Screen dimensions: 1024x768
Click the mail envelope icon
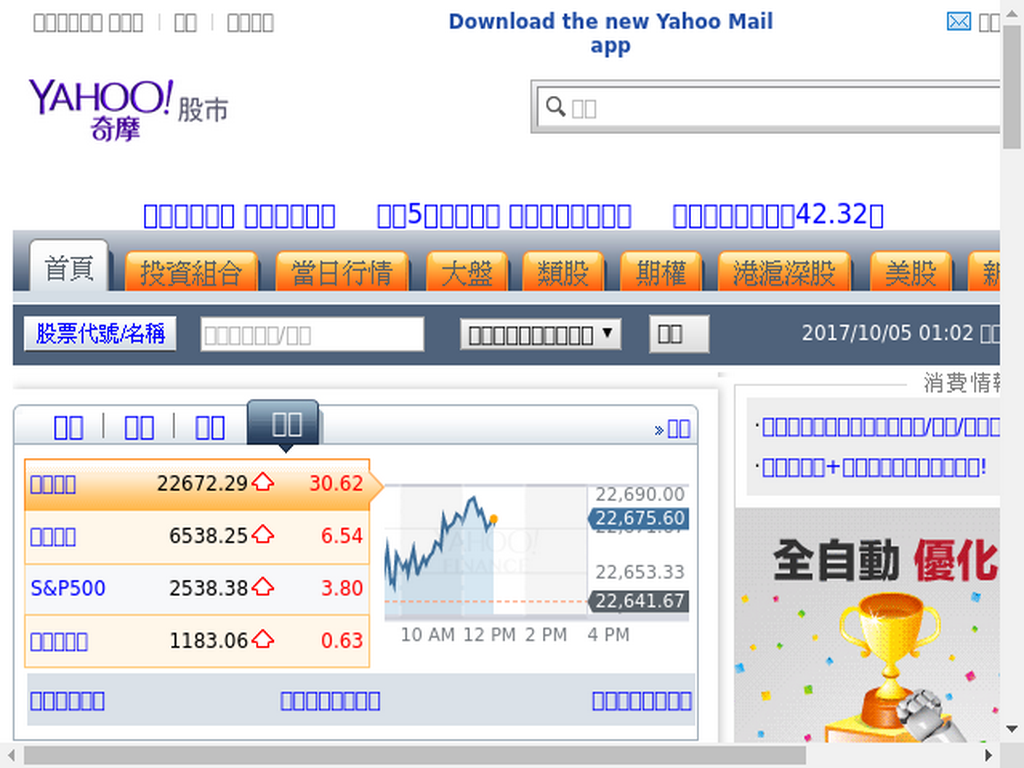tap(958, 22)
